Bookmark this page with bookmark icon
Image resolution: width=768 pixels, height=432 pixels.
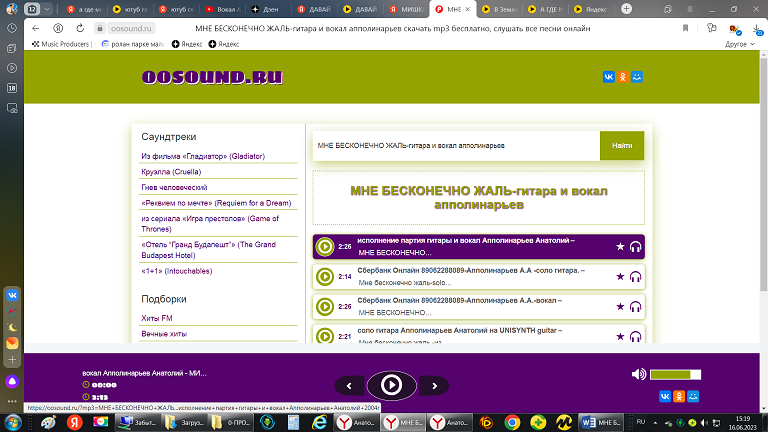tap(685, 28)
